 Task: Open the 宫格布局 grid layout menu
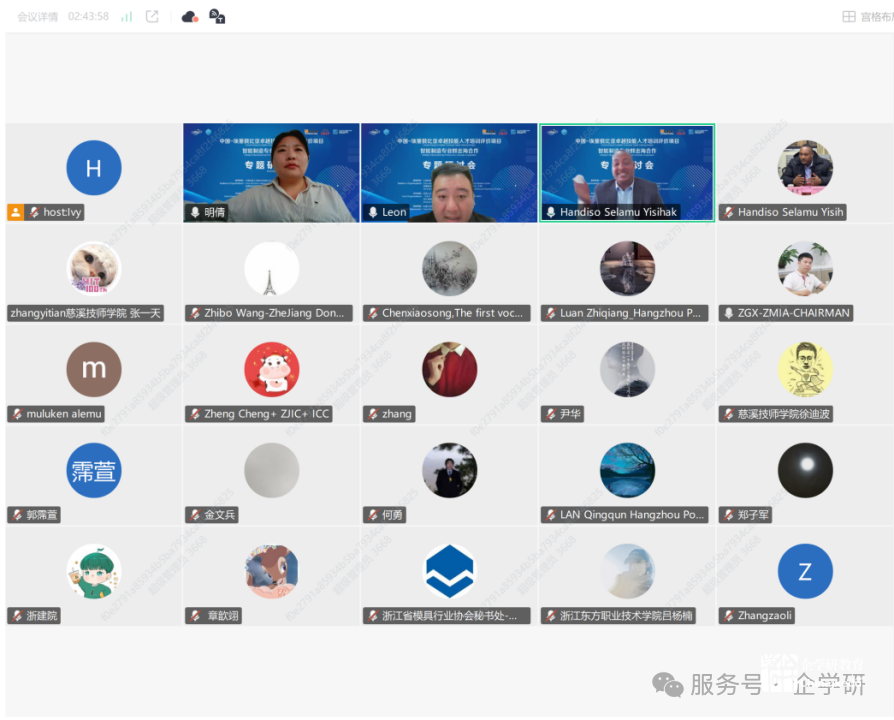tap(867, 17)
